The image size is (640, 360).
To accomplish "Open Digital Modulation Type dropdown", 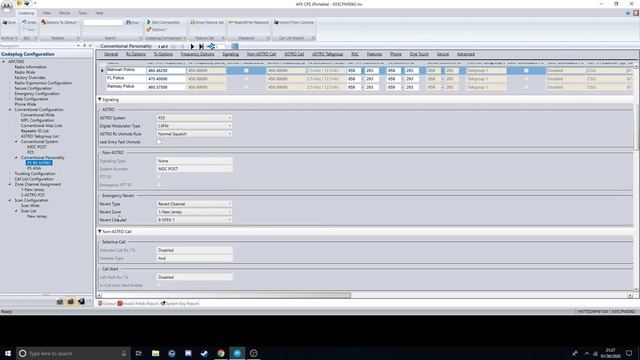I will [x=194, y=126].
